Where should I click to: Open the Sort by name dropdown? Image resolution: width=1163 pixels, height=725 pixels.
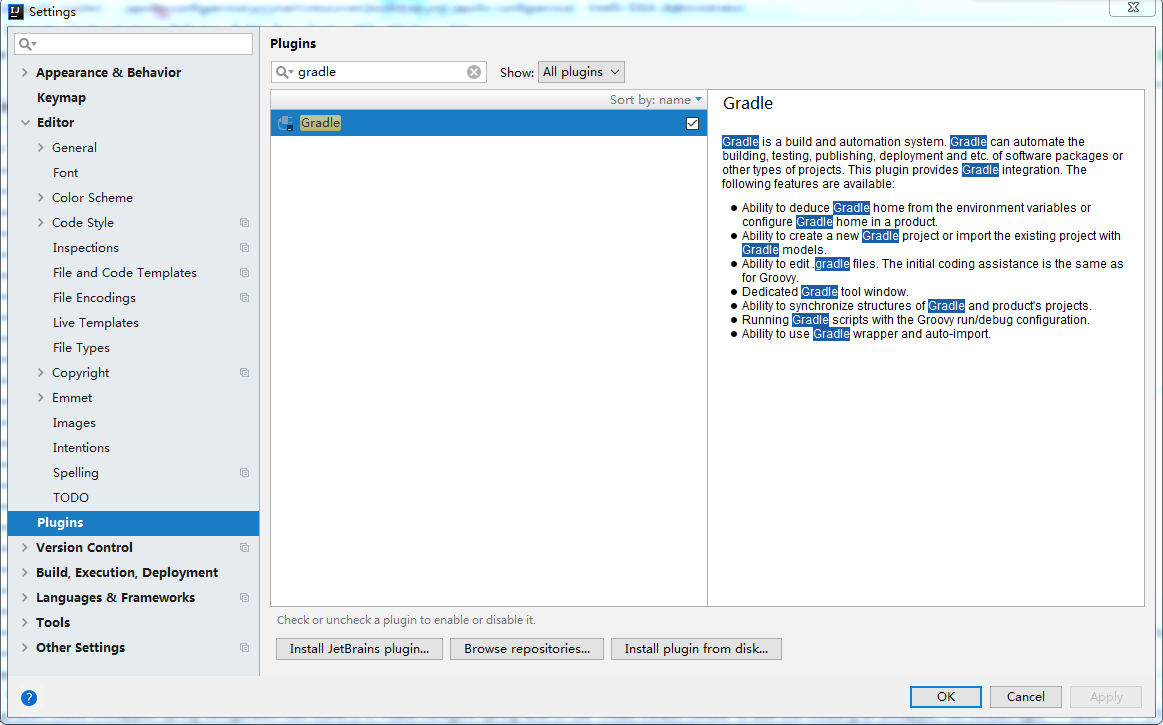tap(656, 100)
